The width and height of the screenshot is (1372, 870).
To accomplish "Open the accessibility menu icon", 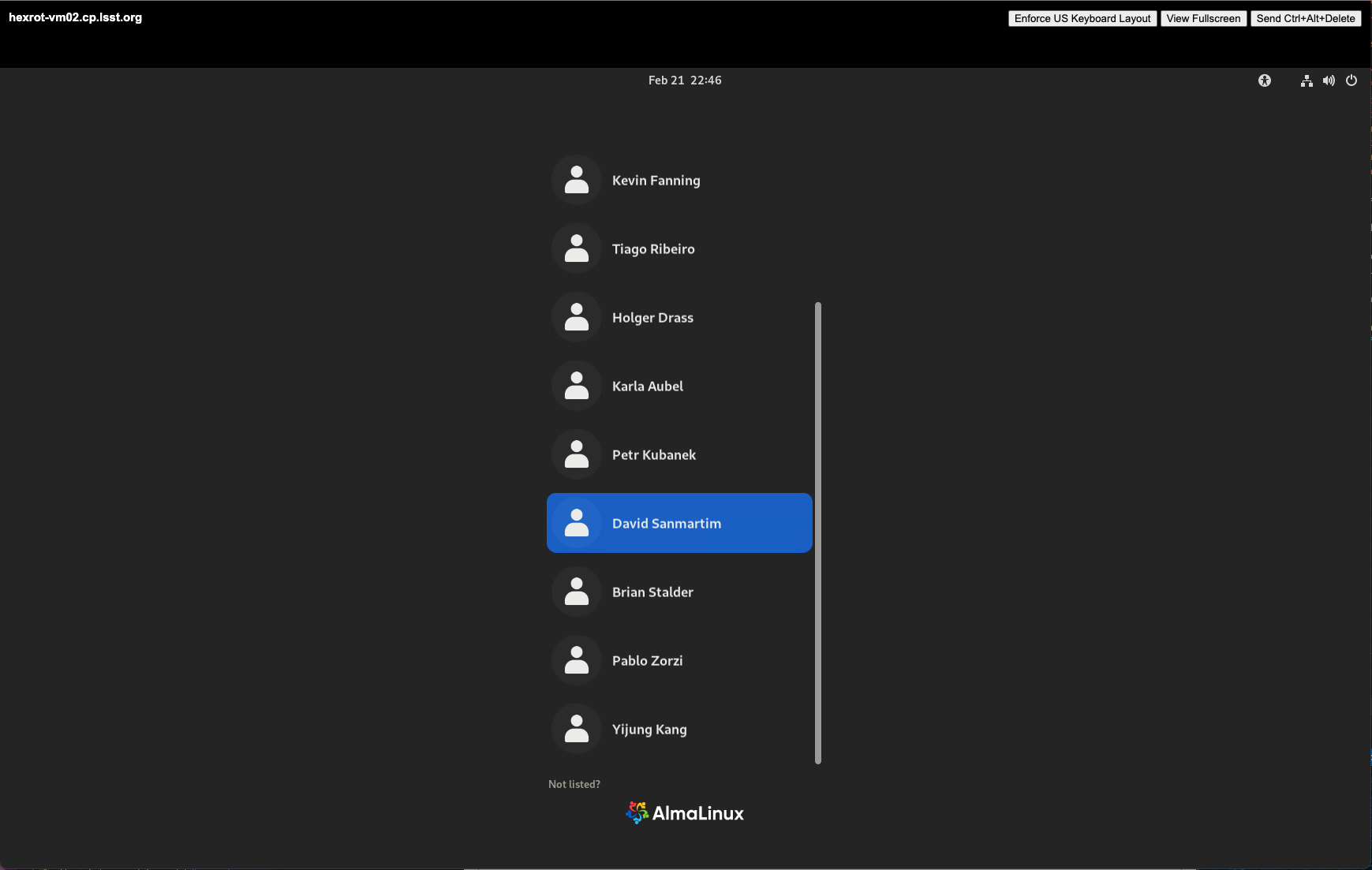I will click(x=1265, y=80).
